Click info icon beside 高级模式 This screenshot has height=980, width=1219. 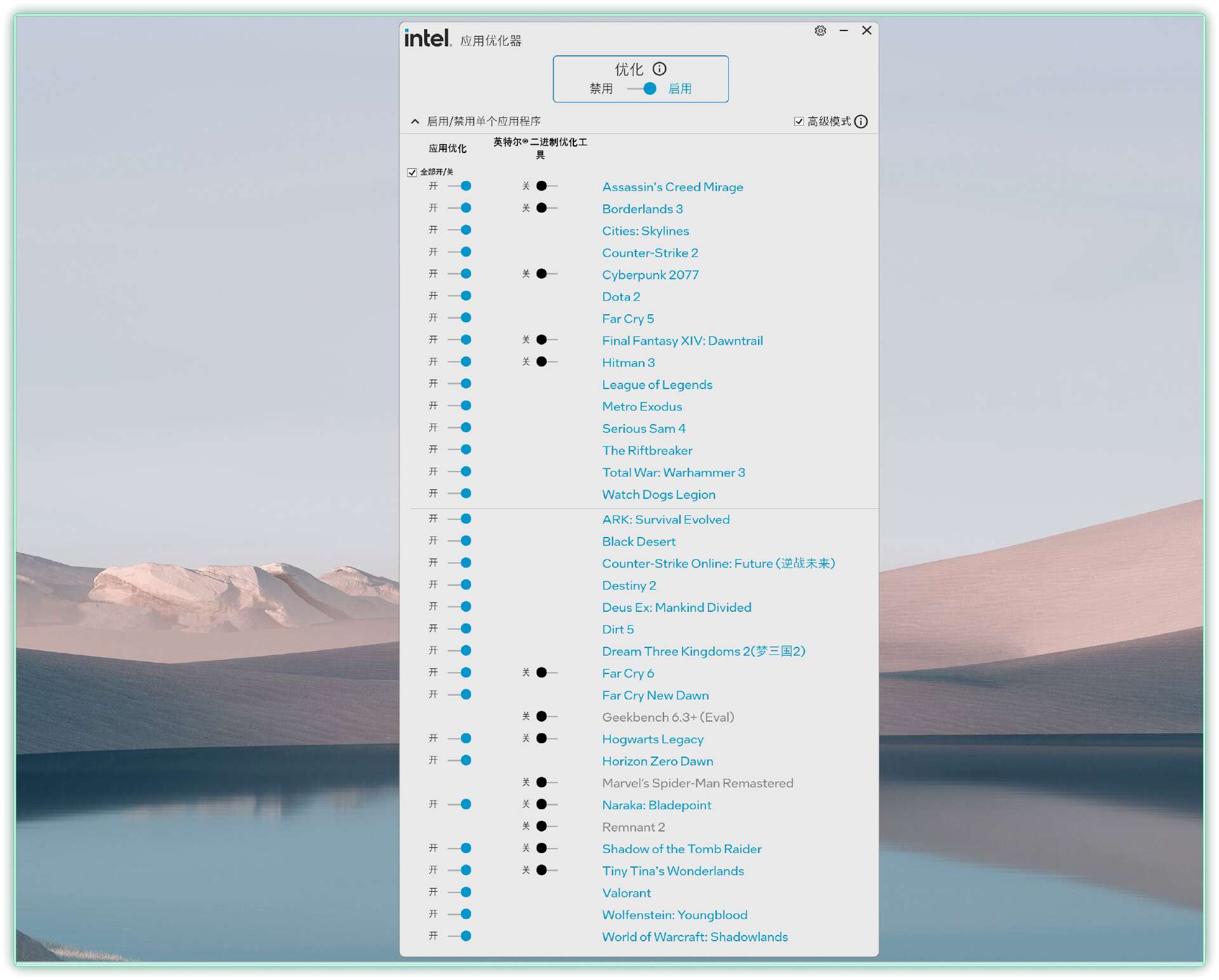861,121
